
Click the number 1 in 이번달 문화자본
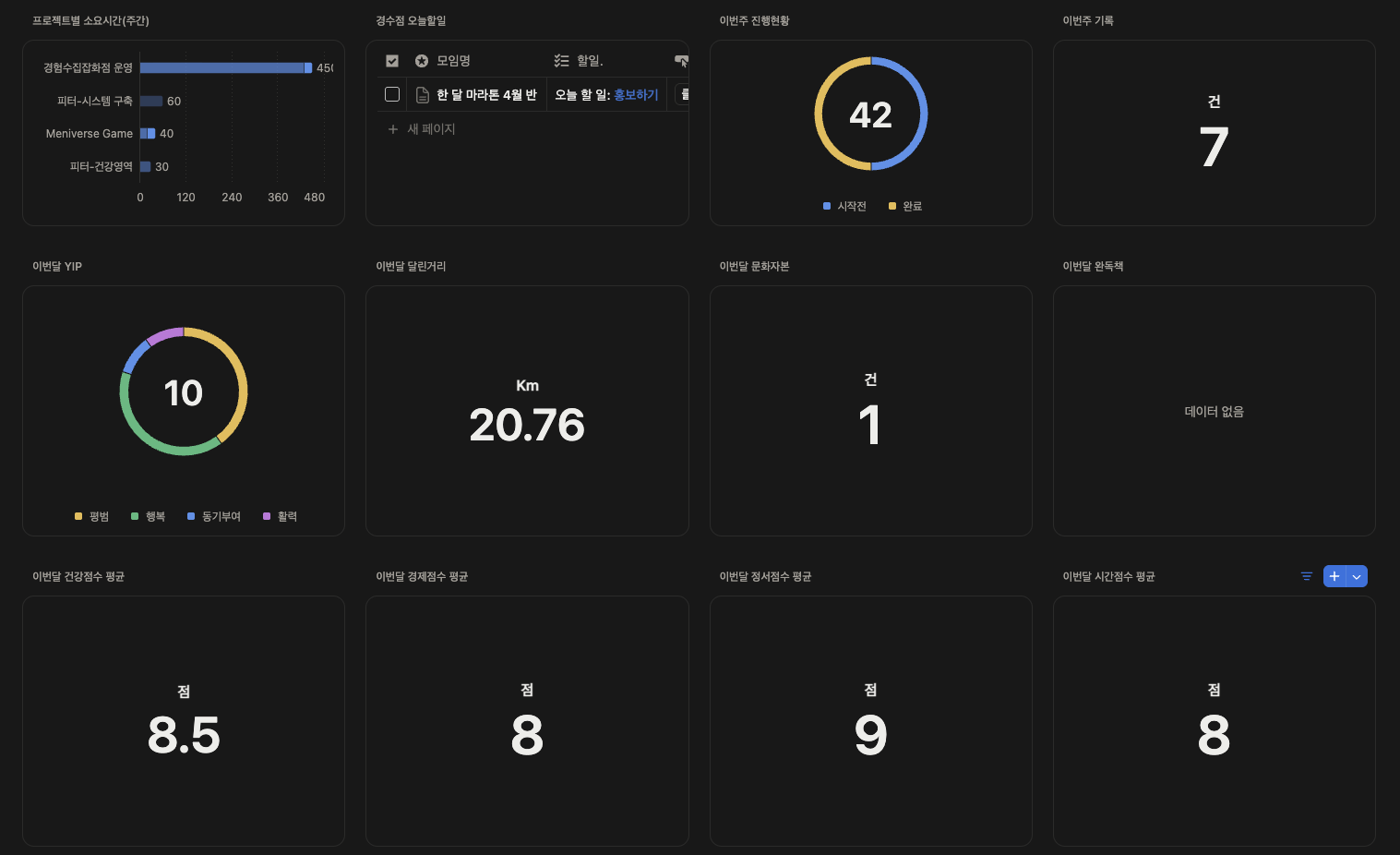click(870, 426)
